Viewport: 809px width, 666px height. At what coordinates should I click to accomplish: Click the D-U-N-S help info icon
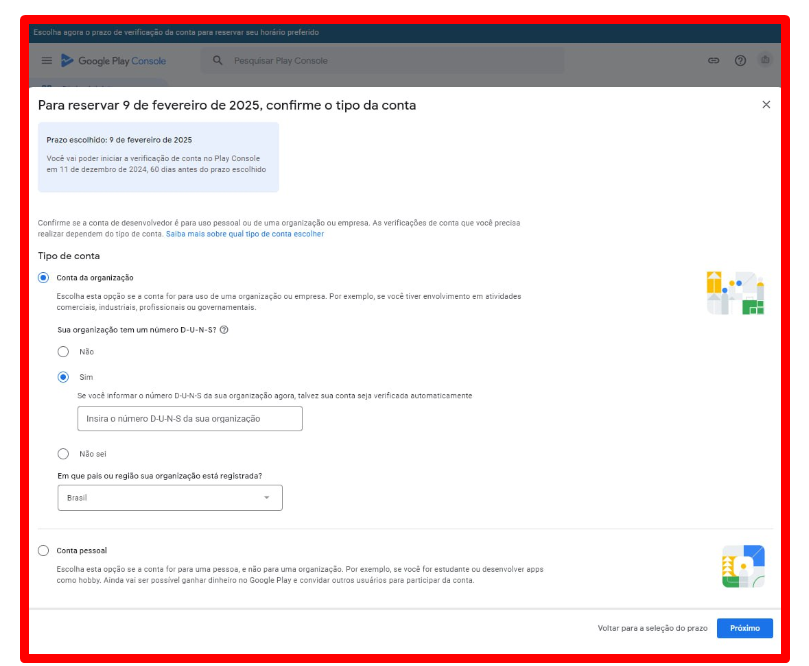224,330
